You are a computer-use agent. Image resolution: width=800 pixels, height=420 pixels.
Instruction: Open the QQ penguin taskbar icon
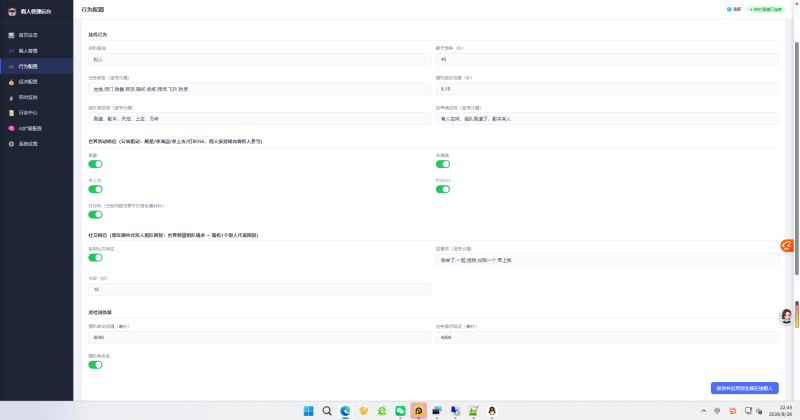click(x=492, y=411)
